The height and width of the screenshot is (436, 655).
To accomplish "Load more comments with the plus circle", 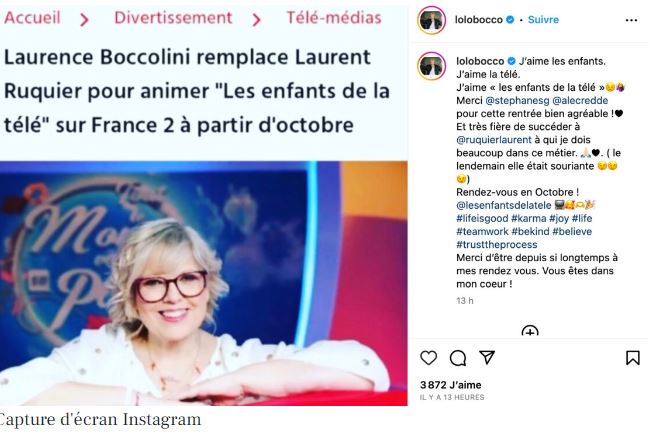I will [530, 332].
